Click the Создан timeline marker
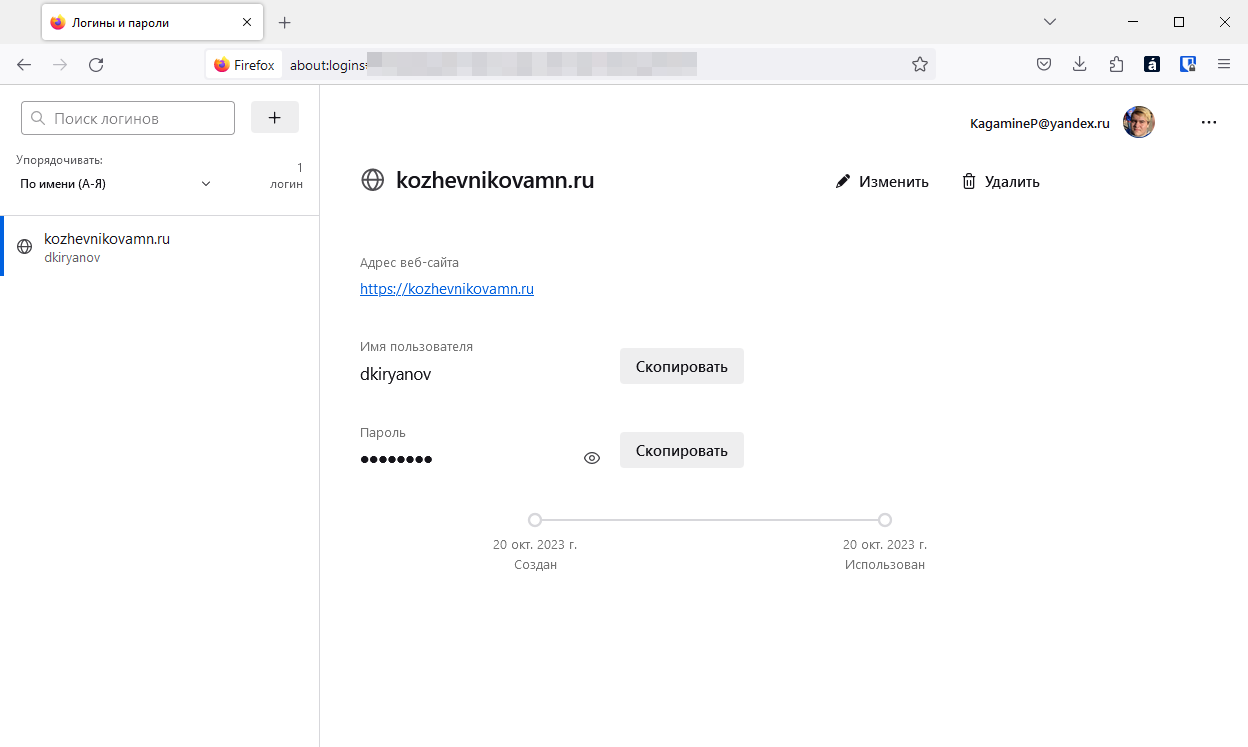This screenshot has height=747, width=1248. point(534,520)
